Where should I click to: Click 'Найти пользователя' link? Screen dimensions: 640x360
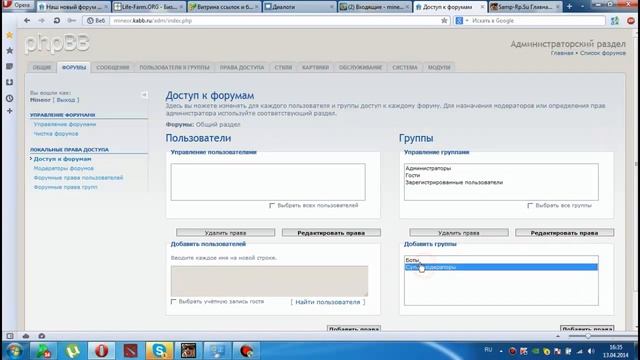328,302
